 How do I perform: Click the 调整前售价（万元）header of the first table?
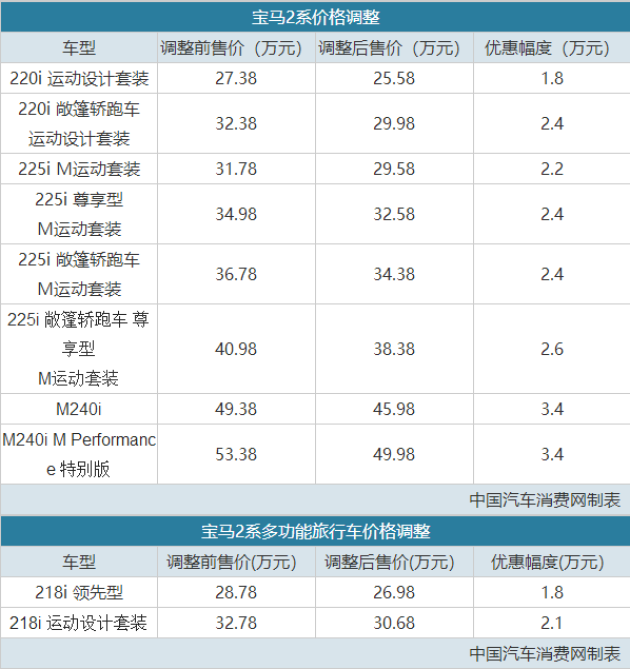(236, 48)
